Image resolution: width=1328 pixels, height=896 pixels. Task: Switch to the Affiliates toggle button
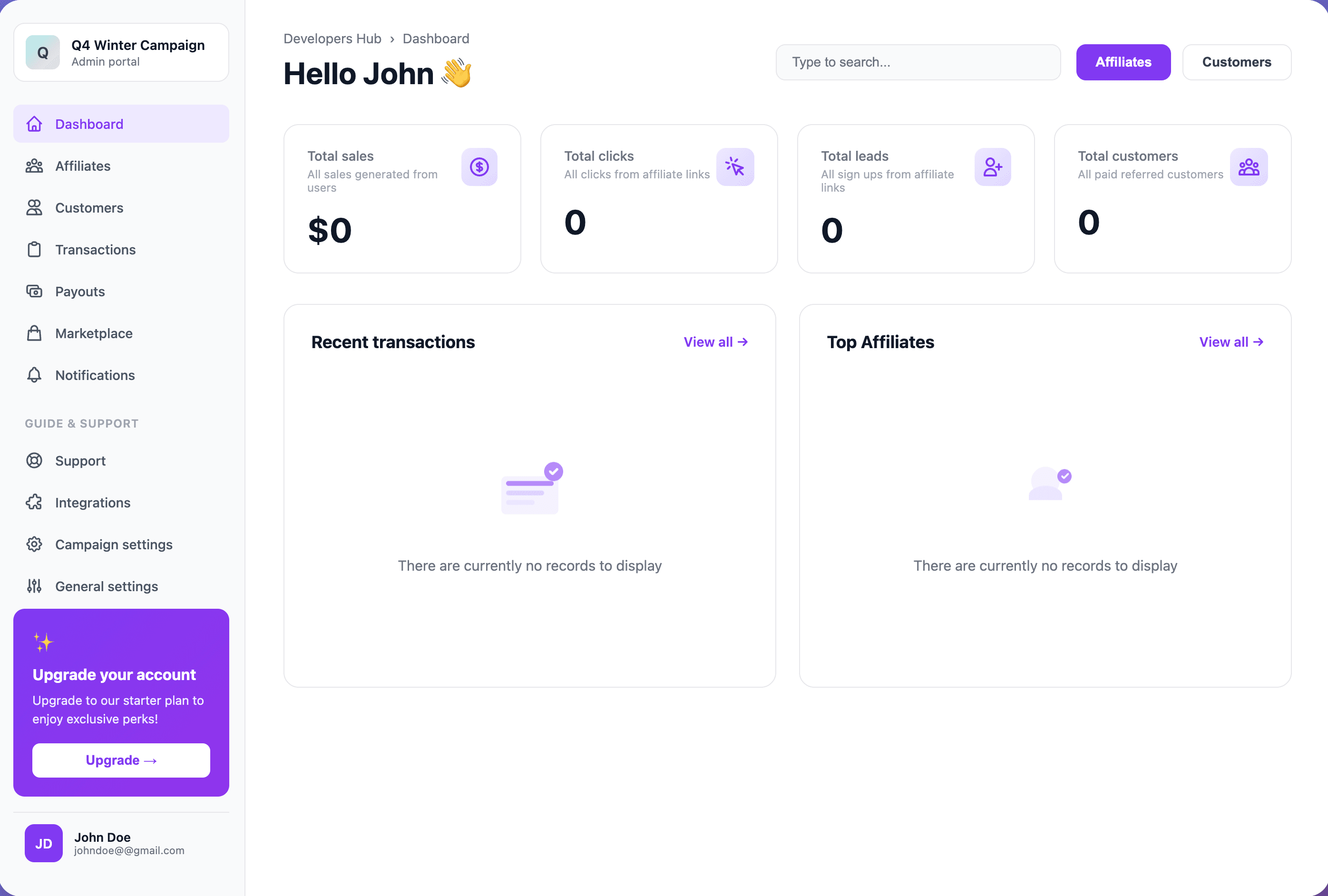1123,62
